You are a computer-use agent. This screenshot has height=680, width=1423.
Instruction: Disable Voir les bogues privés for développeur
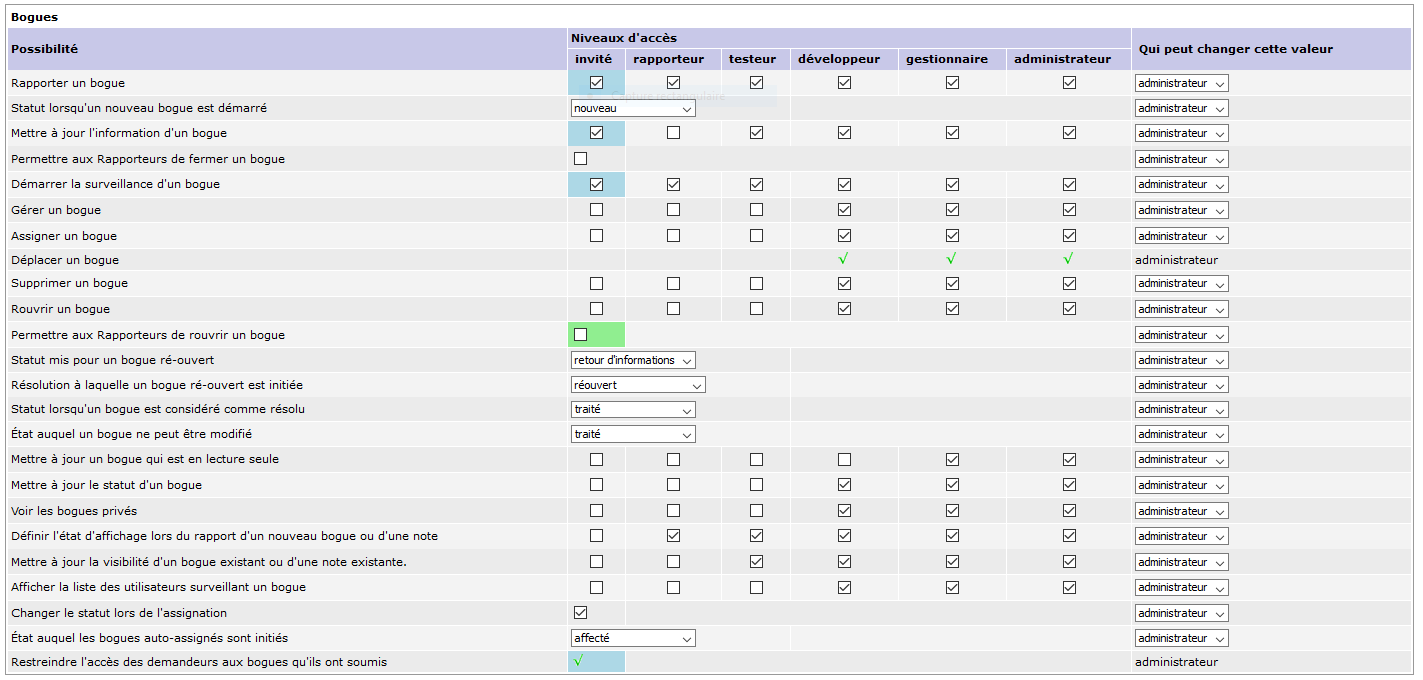click(844, 510)
